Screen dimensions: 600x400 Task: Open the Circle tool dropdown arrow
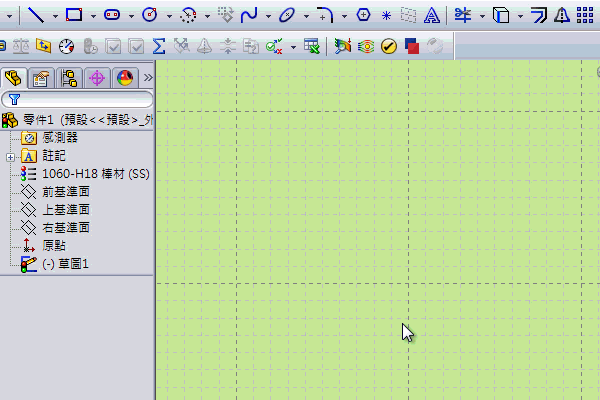[x=169, y=16]
